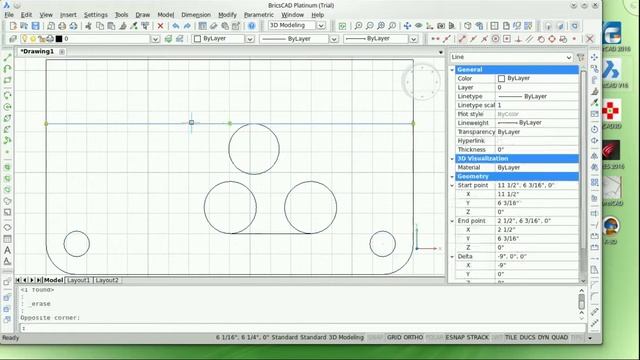Click the command line input field
640x360 pixels.
tap(302, 328)
